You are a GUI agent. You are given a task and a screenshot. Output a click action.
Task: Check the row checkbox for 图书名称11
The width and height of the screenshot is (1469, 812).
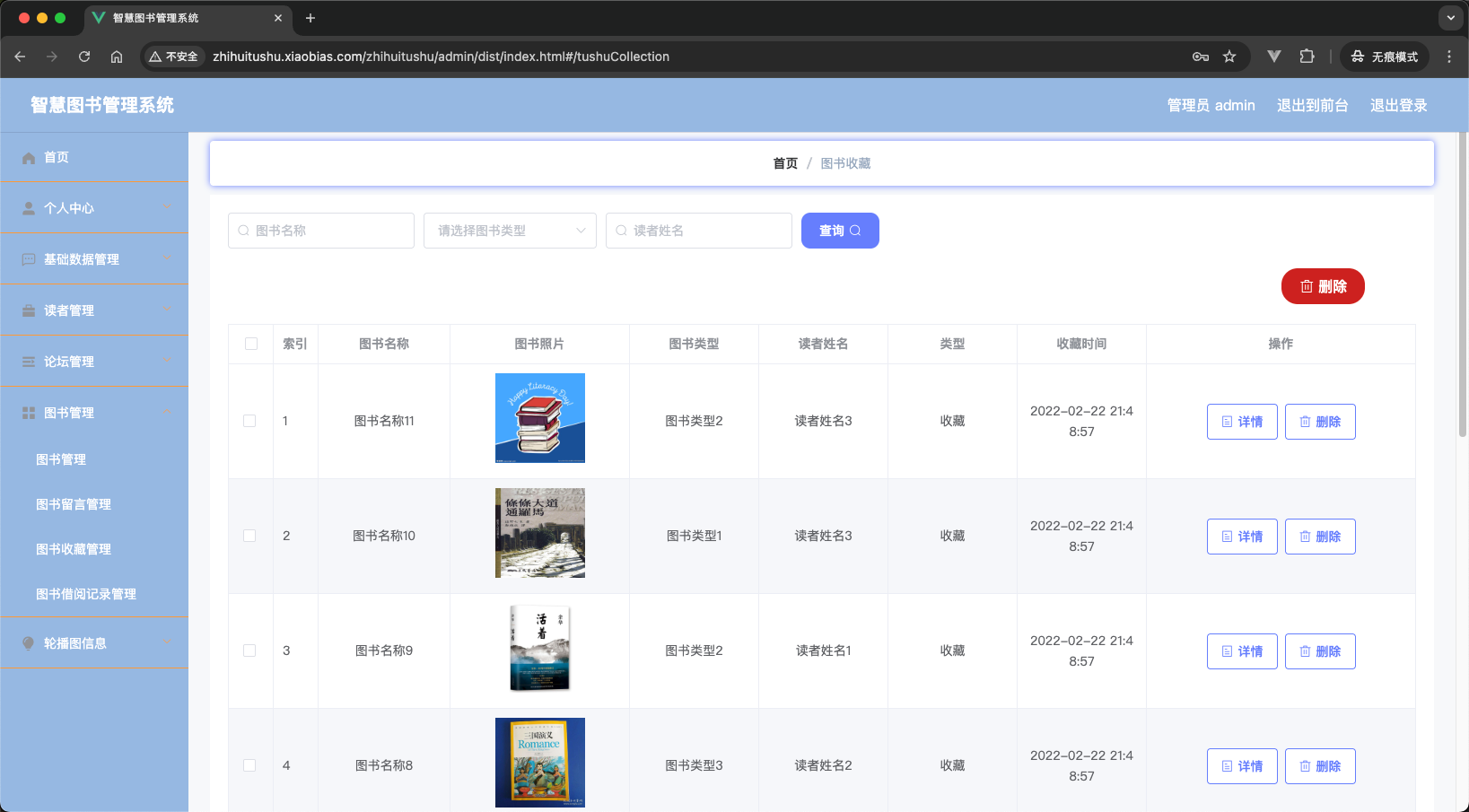(x=249, y=421)
